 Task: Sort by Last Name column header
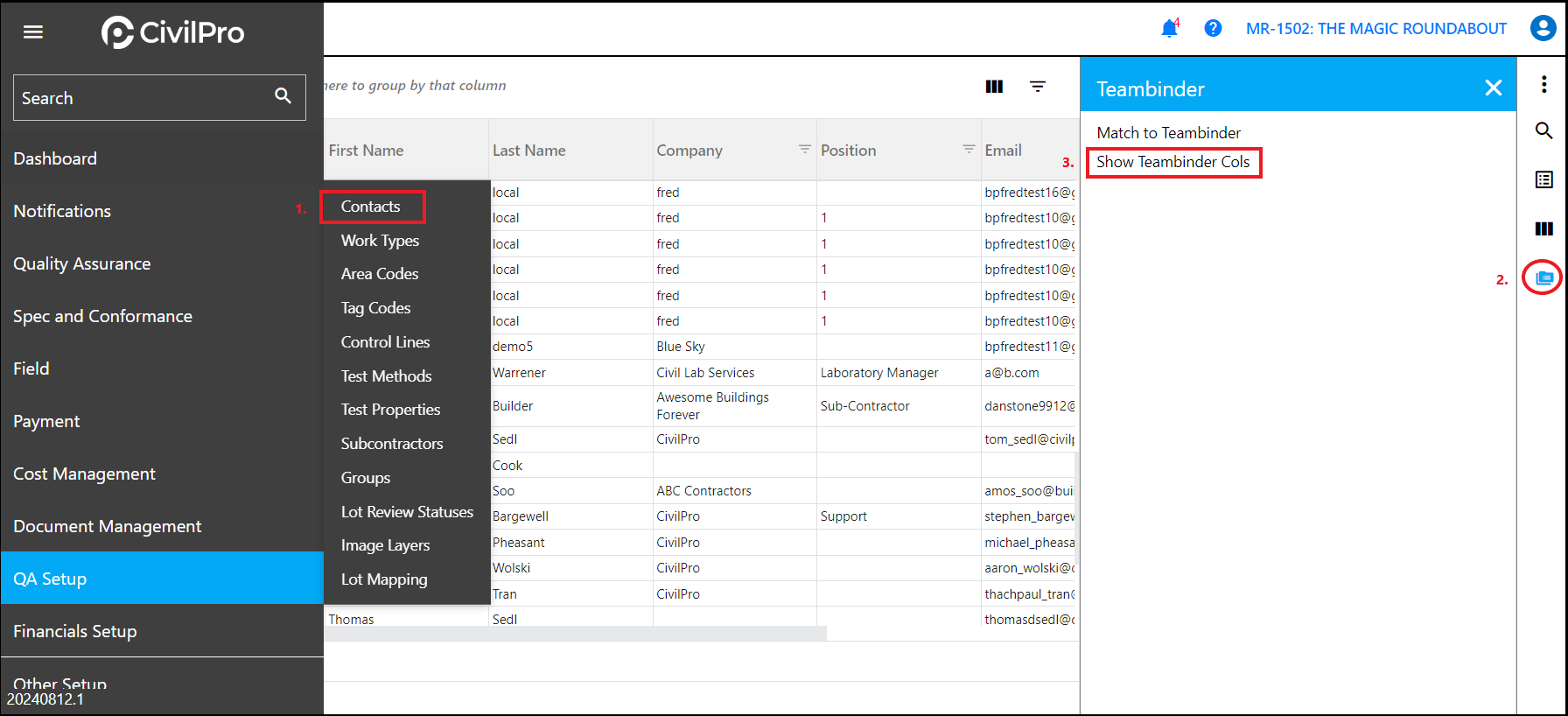[x=528, y=151]
